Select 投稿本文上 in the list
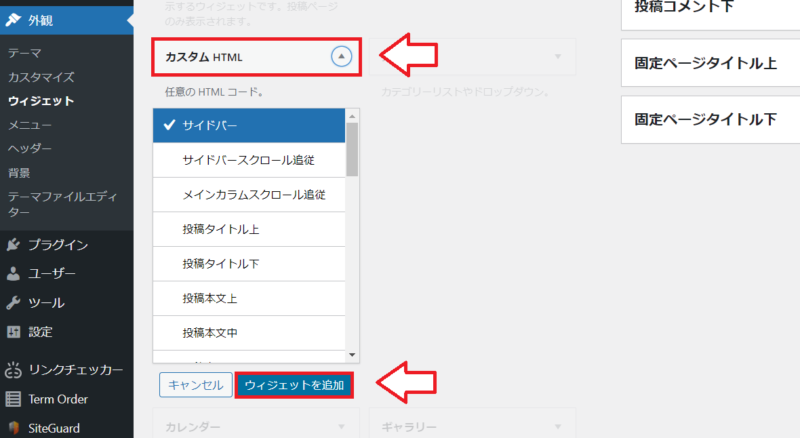The height and width of the screenshot is (438, 800). coord(249,299)
